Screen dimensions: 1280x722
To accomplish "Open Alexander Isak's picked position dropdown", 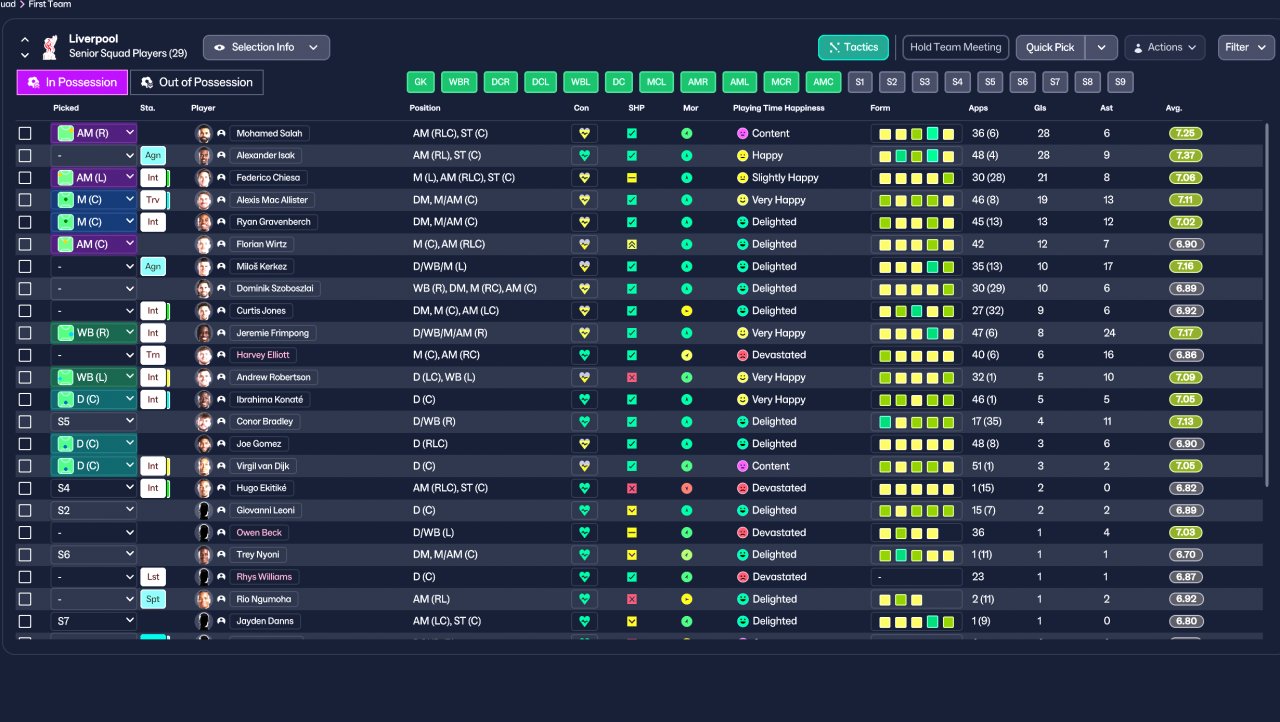I will (94, 155).
